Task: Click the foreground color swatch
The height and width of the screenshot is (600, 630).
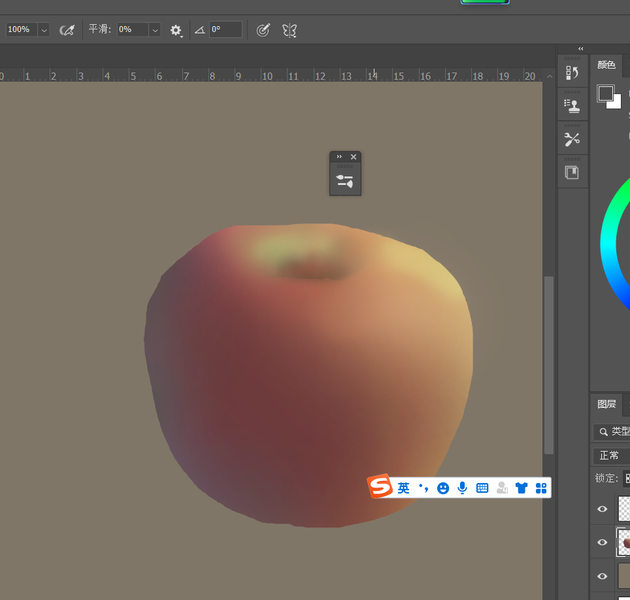Action: 606,94
